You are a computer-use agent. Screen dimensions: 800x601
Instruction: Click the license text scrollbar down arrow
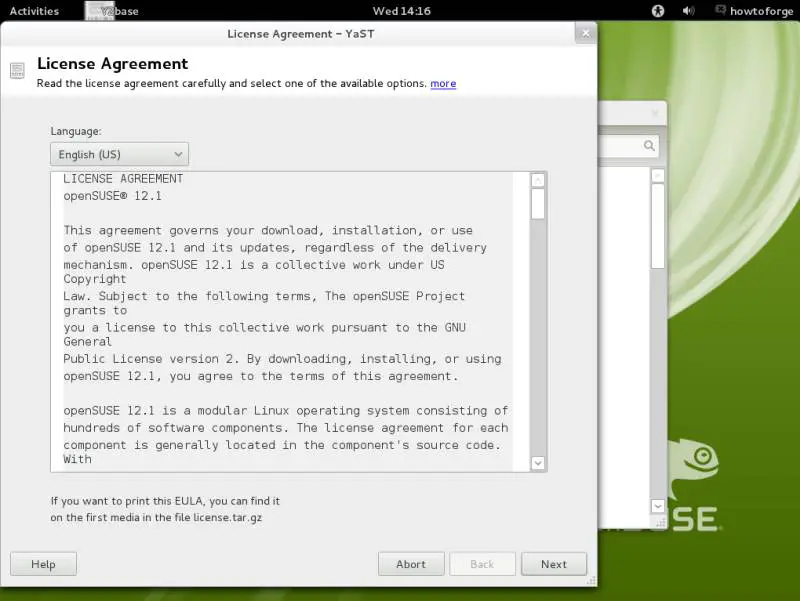pos(538,463)
